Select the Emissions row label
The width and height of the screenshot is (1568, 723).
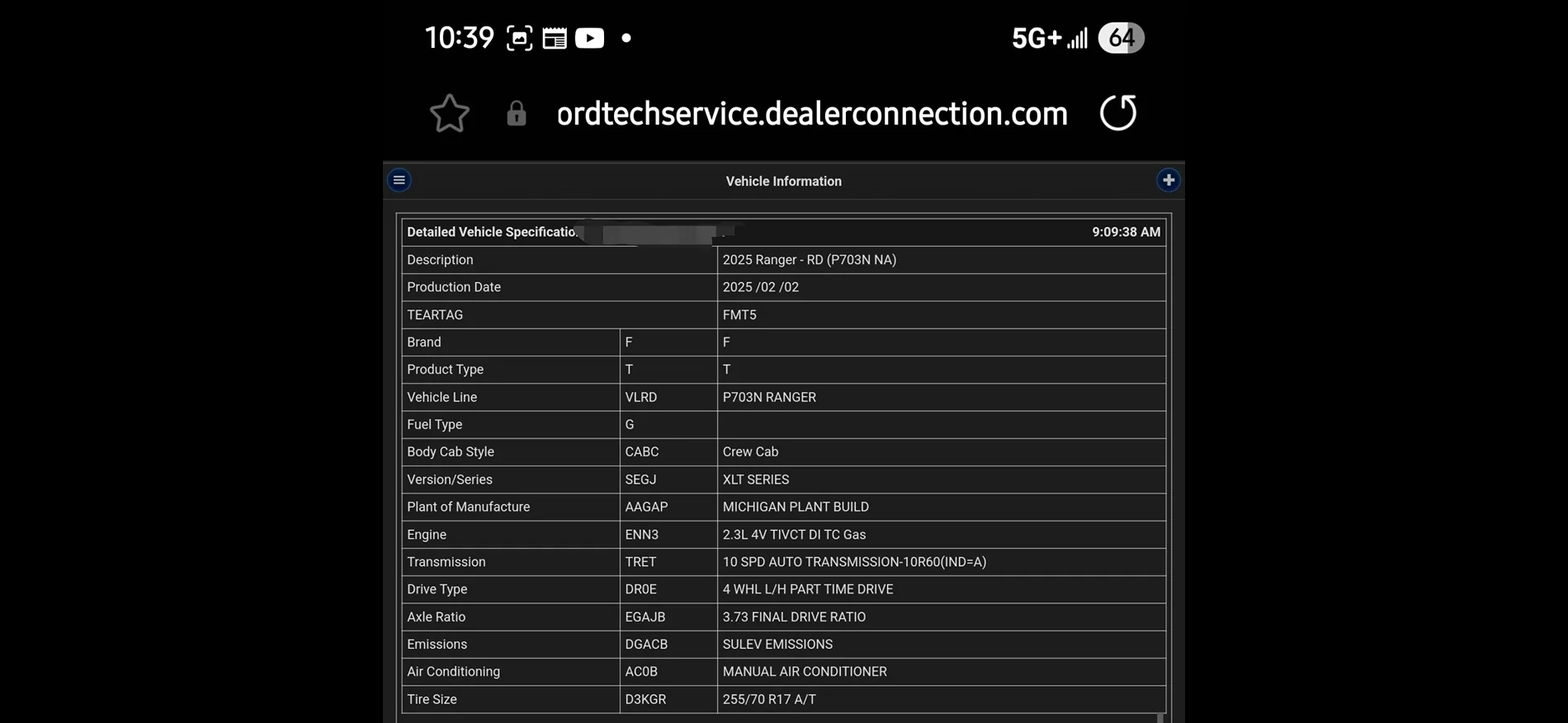click(x=437, y=645)
